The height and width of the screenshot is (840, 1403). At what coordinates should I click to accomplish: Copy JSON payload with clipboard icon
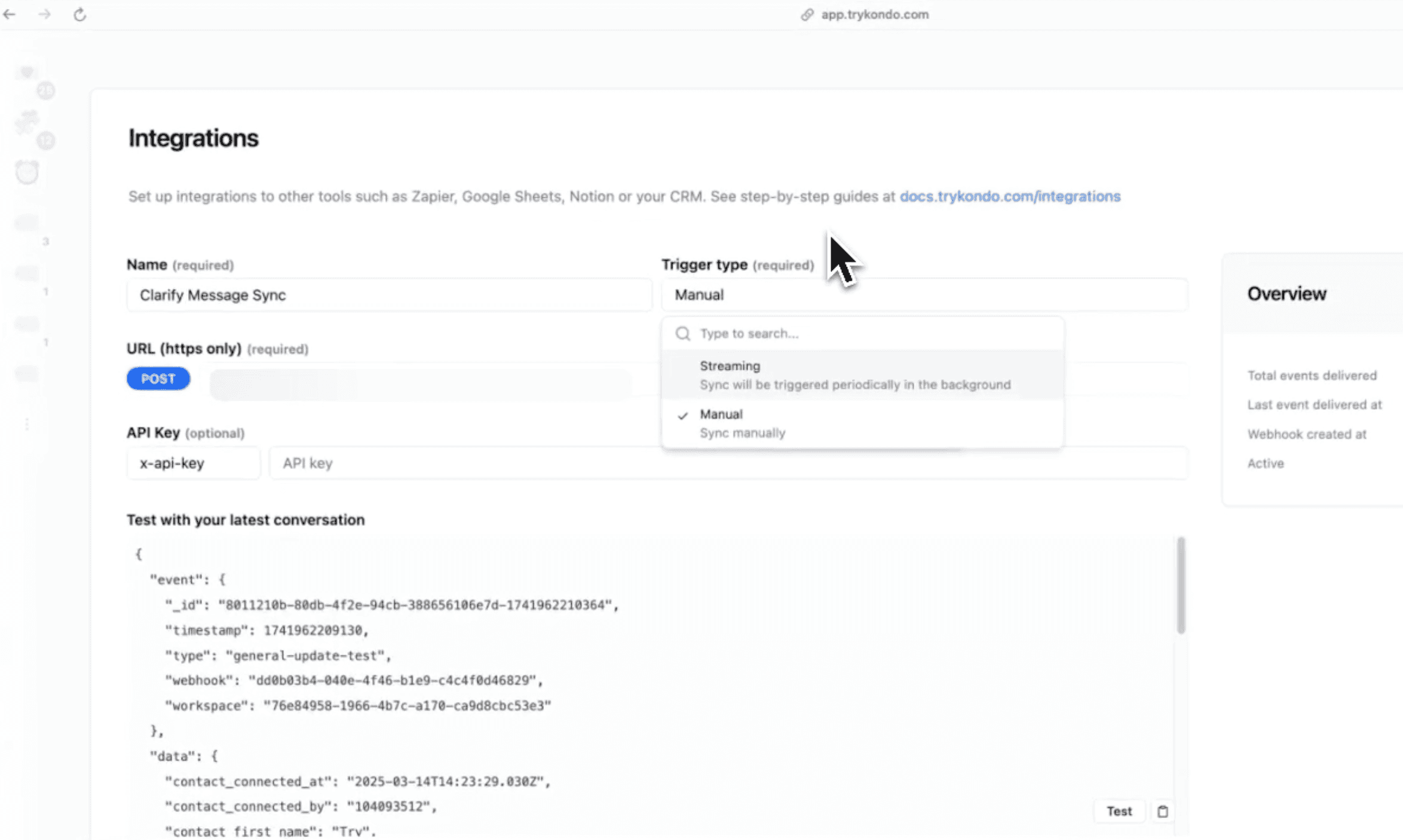(1162, 811)
